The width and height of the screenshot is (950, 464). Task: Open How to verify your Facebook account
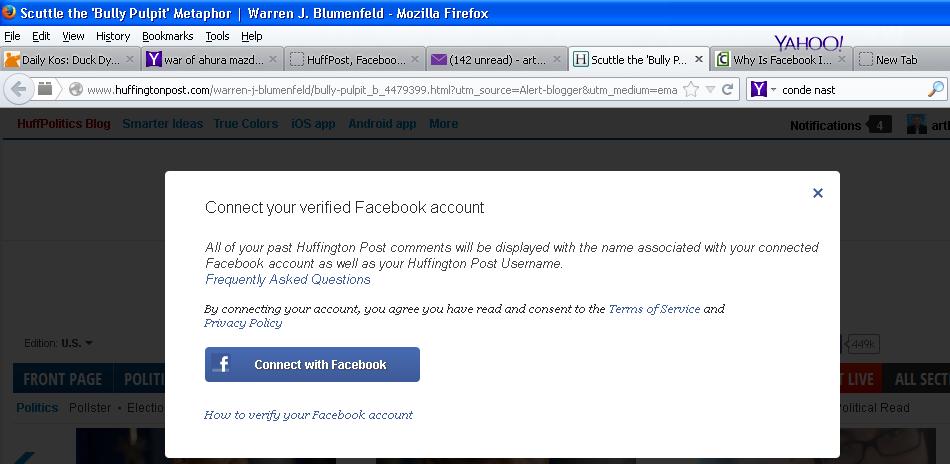[x=308, y=415]
